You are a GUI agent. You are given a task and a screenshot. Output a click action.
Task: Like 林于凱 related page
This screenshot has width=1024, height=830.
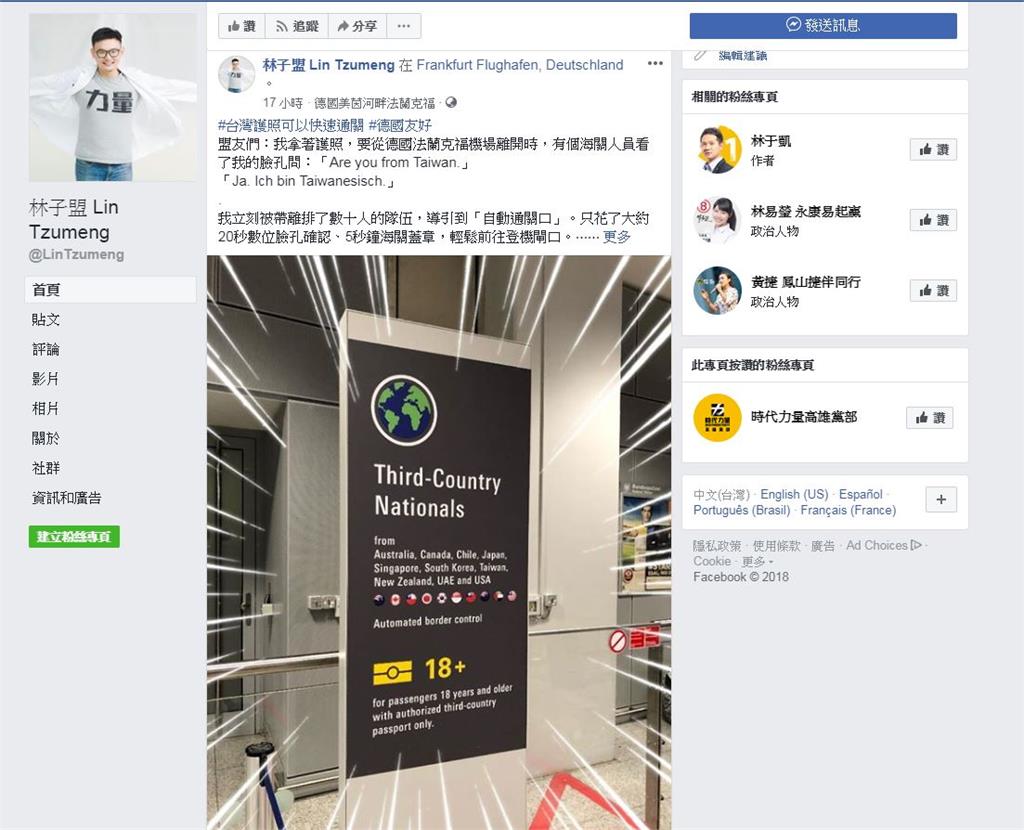pos(933,150)
